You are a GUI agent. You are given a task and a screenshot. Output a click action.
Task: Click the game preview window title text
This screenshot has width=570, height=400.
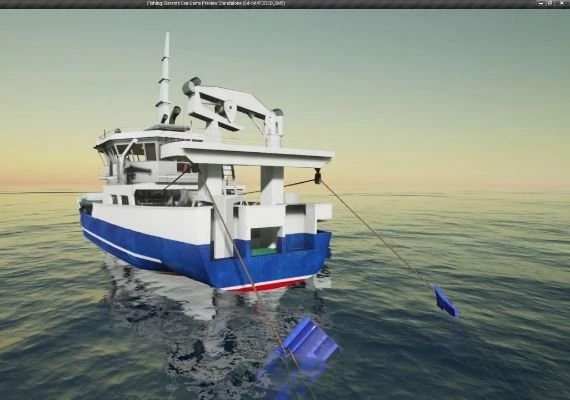coord(216,3)
